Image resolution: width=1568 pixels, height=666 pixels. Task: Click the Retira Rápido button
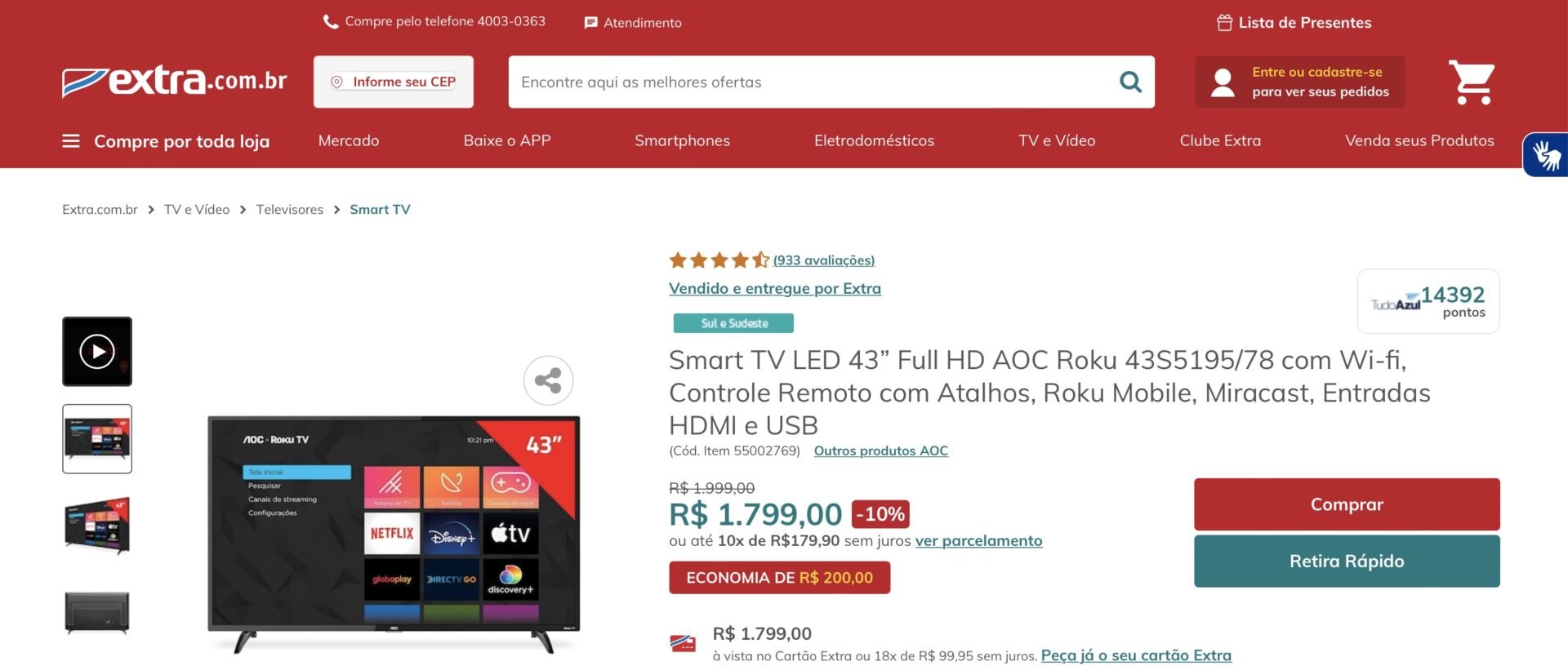pos(1347,561)
